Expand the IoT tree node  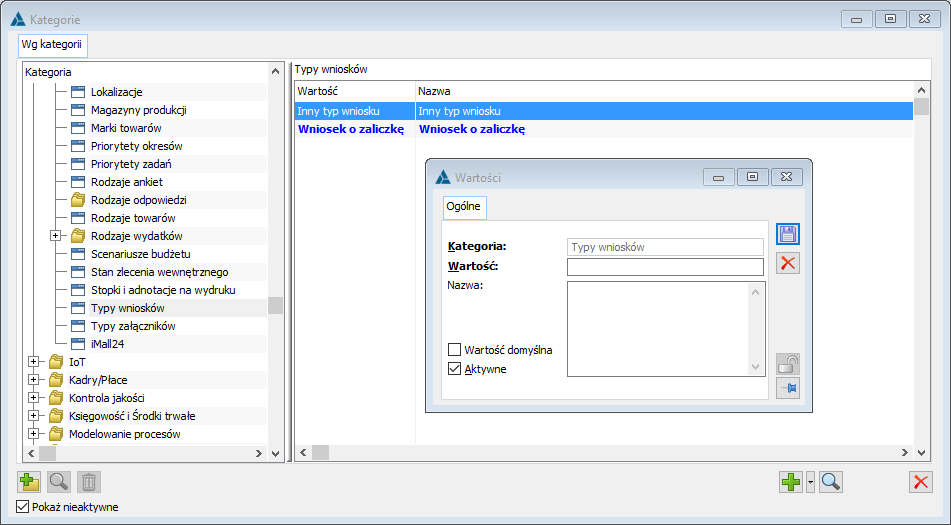[33, 362]
